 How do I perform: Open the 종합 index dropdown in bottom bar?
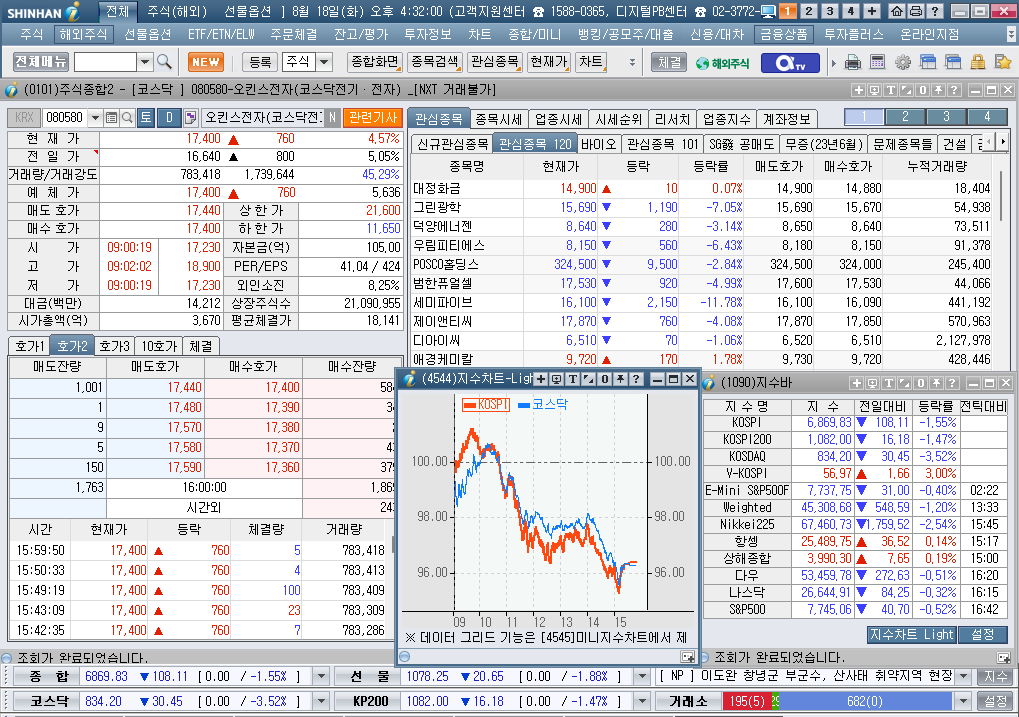322,677
